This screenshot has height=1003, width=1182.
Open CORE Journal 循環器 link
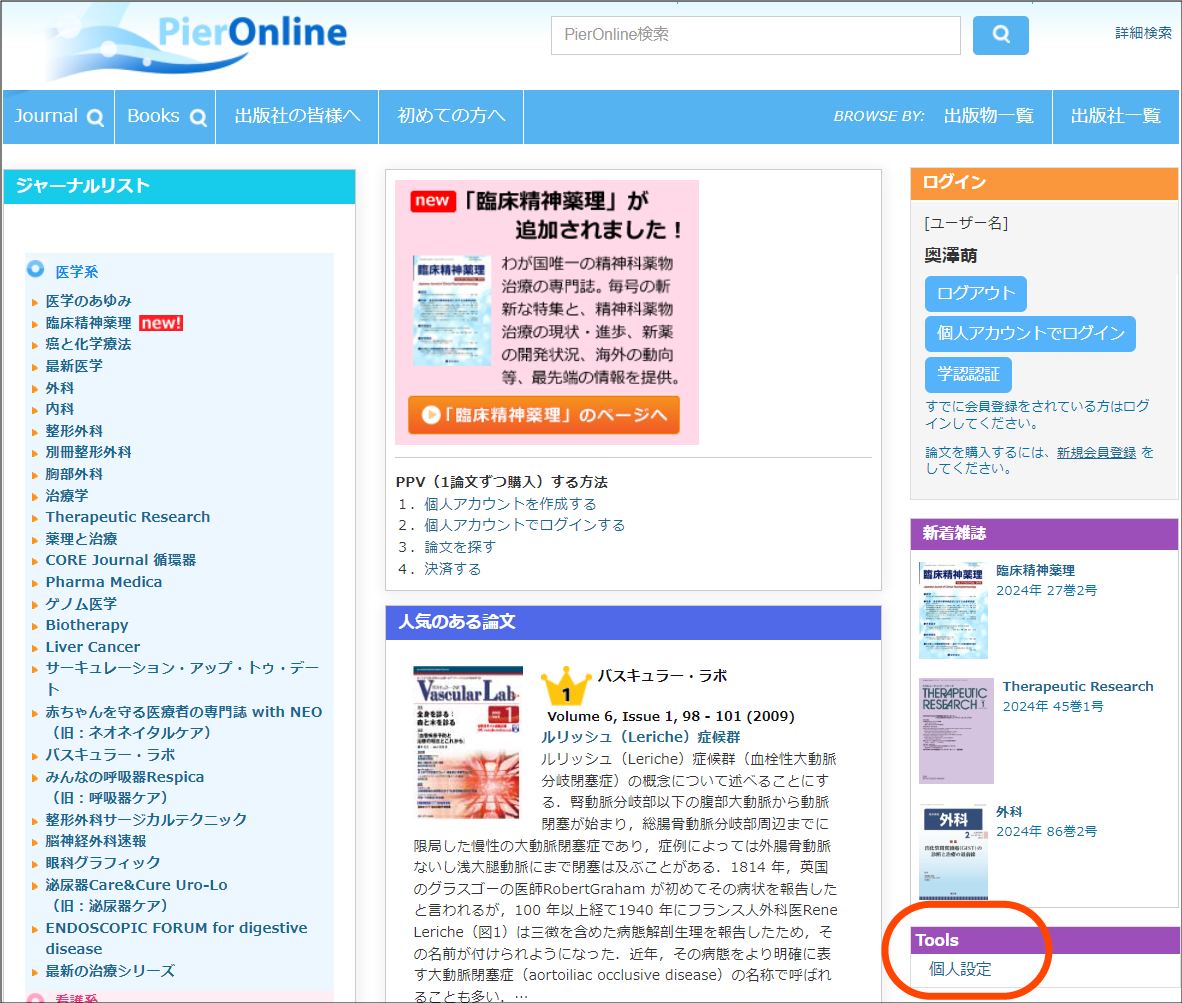(x=121, y=560)
